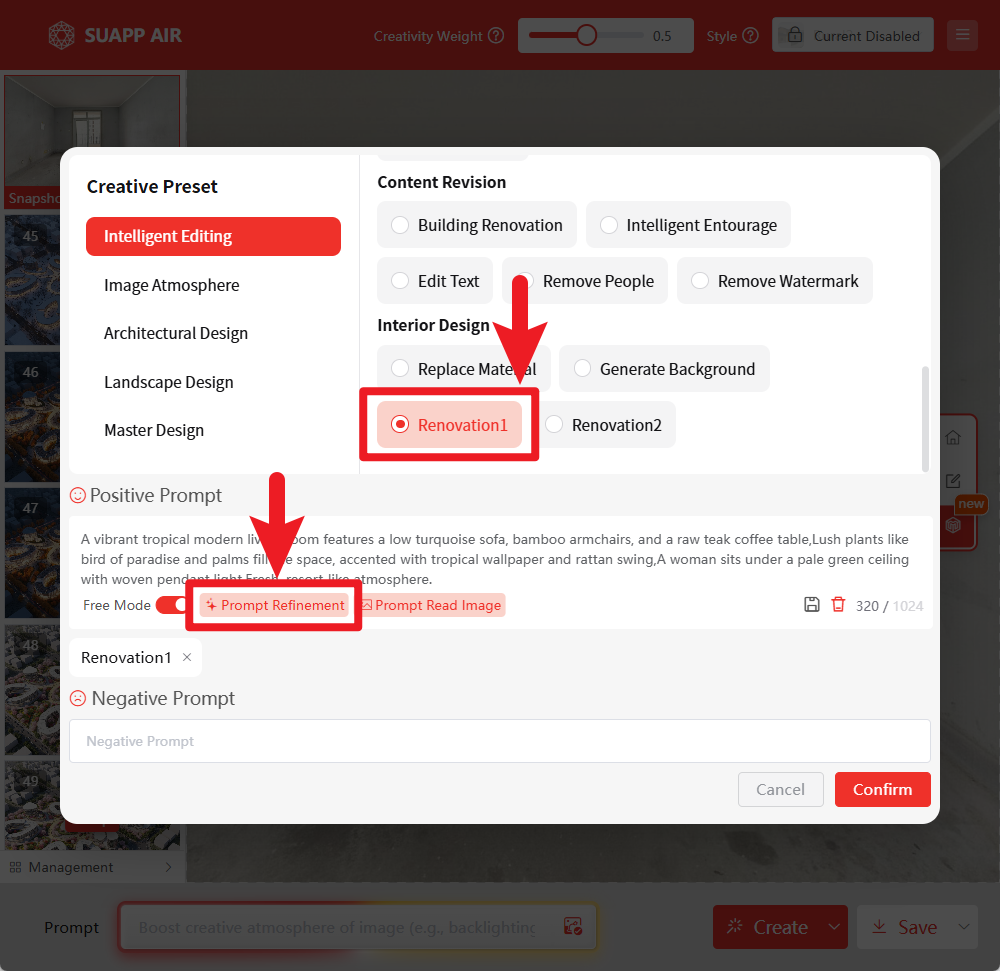Expand the Create button dropdown arrow
Viewport: 1000px width, 971px height.
pos(834,927)
